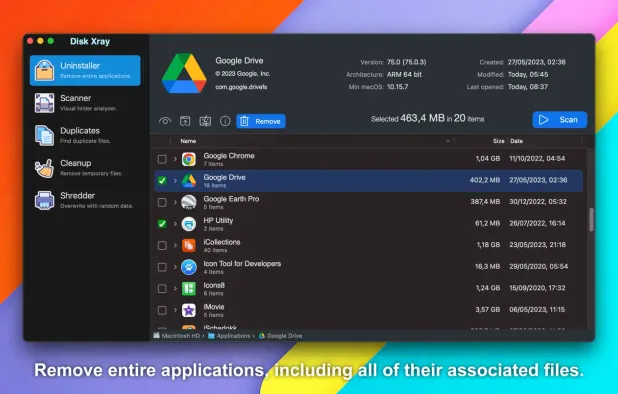Click the Version 75.0 (75.0.3) value

[406, 62]
